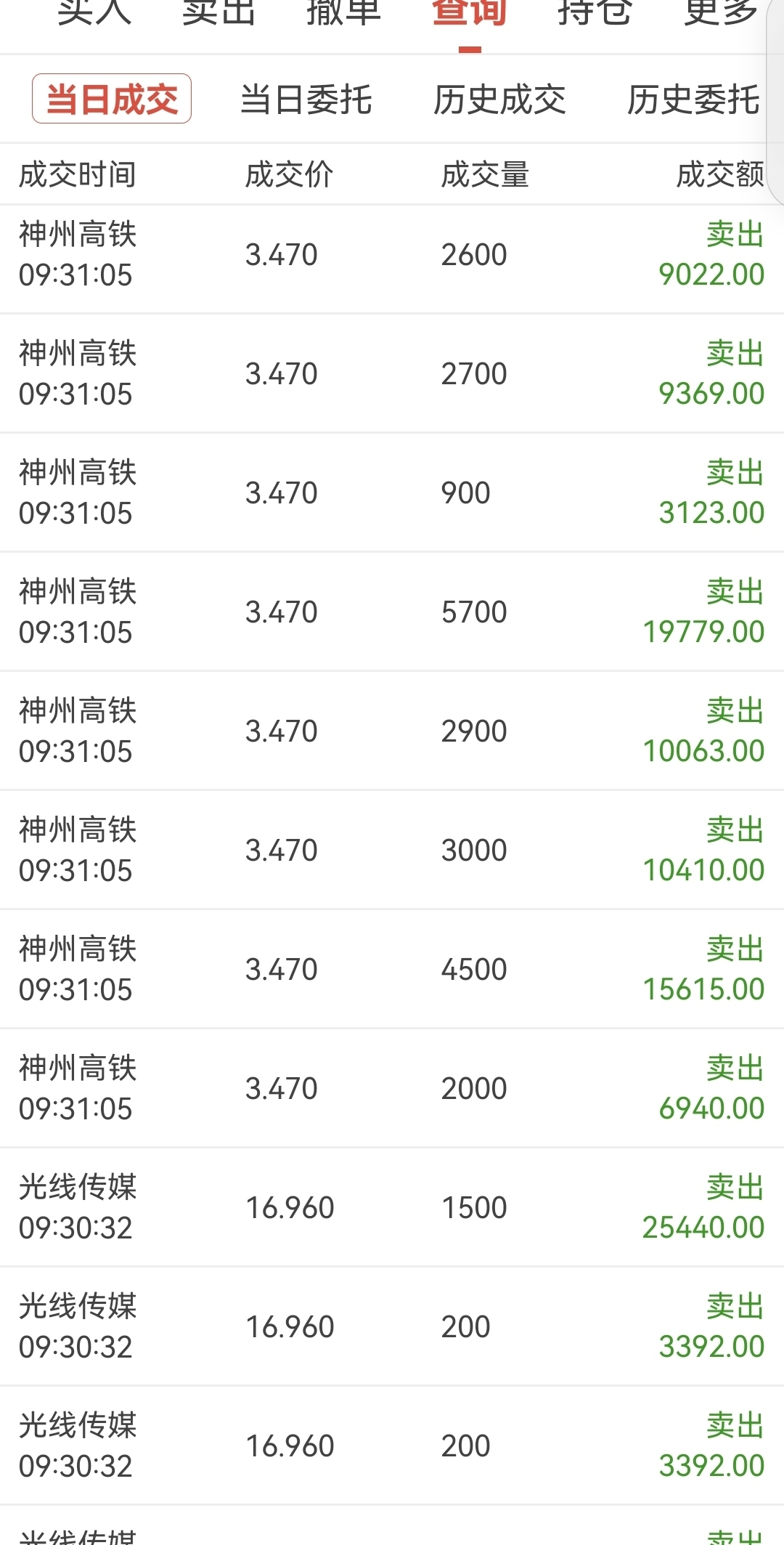Image resolution: width=784 pixels, height=1545 pixels.
Task: Open the 更多 menu tab
Action: [x=720, y=13]
